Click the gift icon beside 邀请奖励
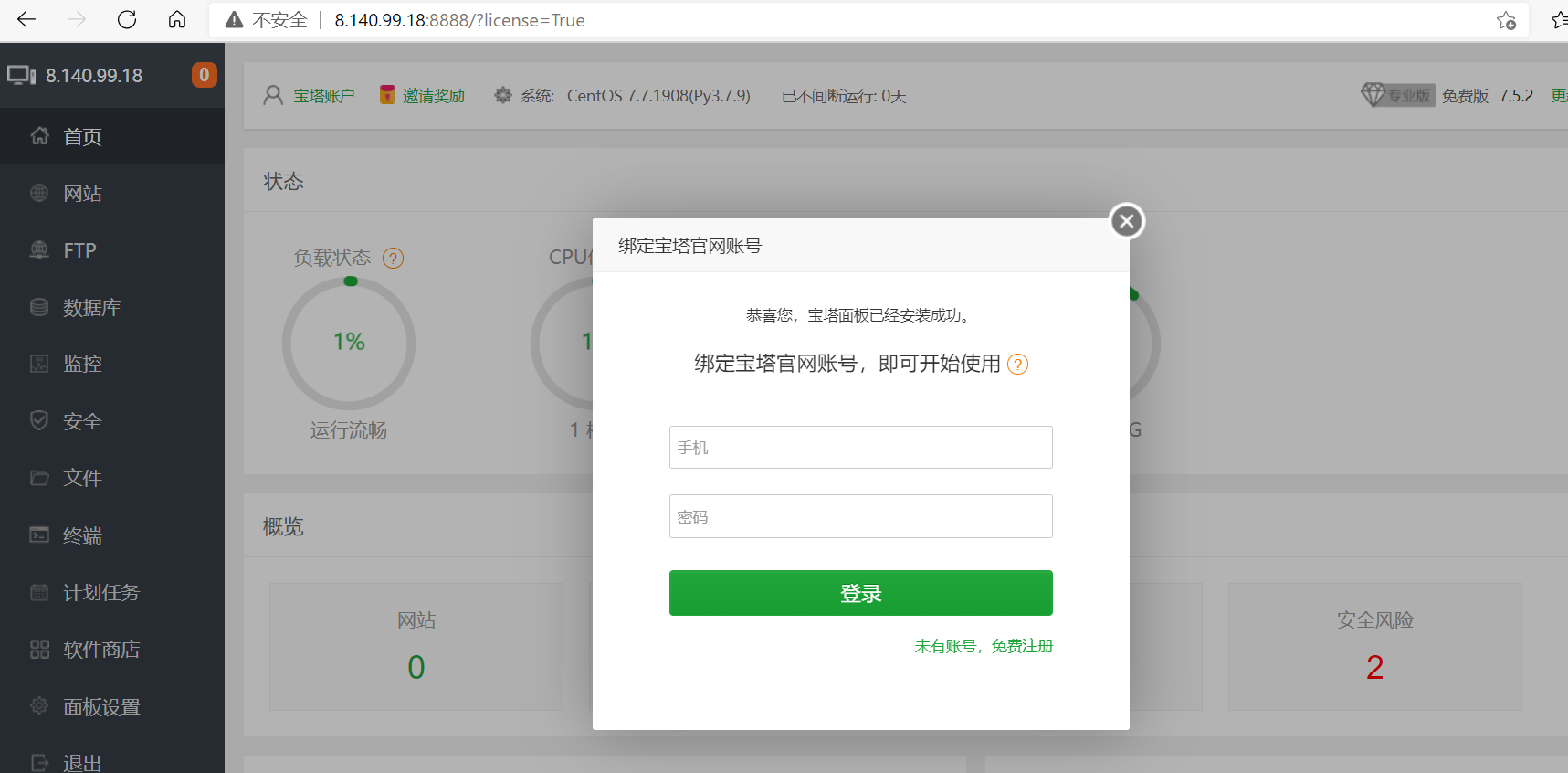Image resolution: width=1568 pixels, height=773 pixels. point(387,94)
